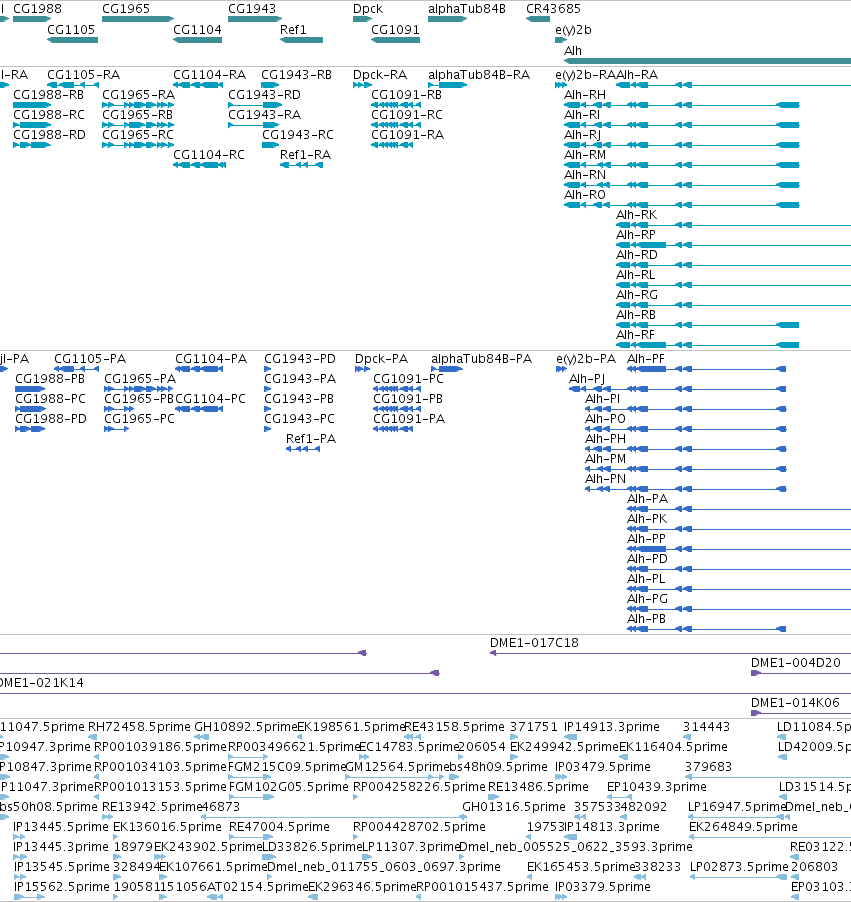Click protein label CG1105-PA
This screenshot has height=902, width=851.
(x=90, y=359)
